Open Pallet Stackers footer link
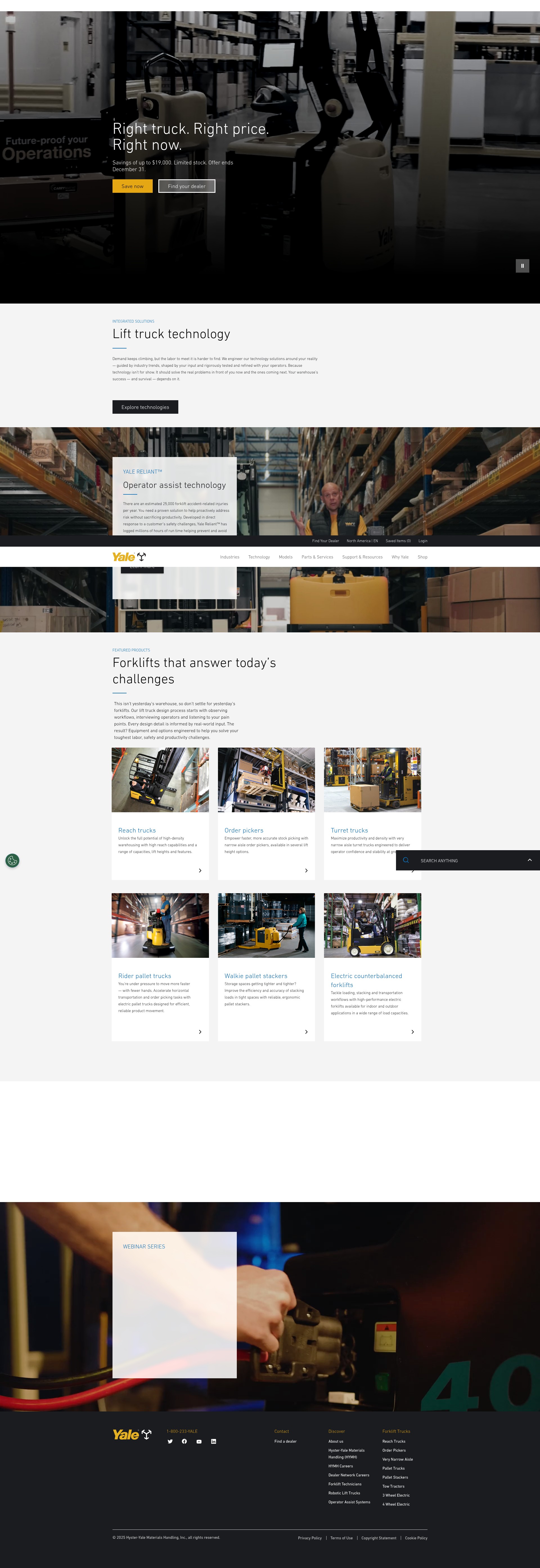This screenshot has width=540, height=1568. pyautogui.click(x=395, y=1477)
